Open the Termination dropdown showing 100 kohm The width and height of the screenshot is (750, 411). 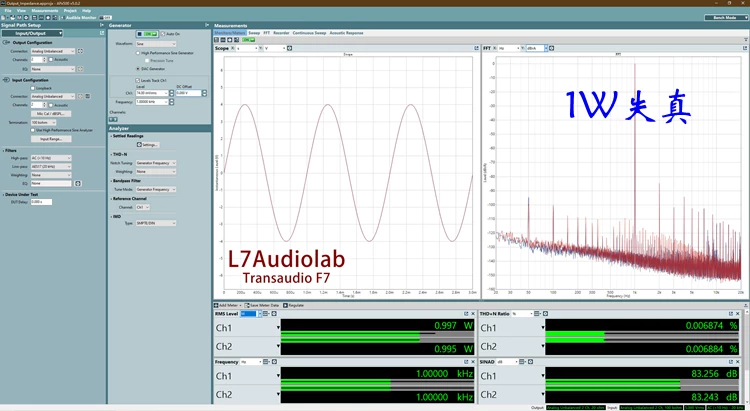44,123
